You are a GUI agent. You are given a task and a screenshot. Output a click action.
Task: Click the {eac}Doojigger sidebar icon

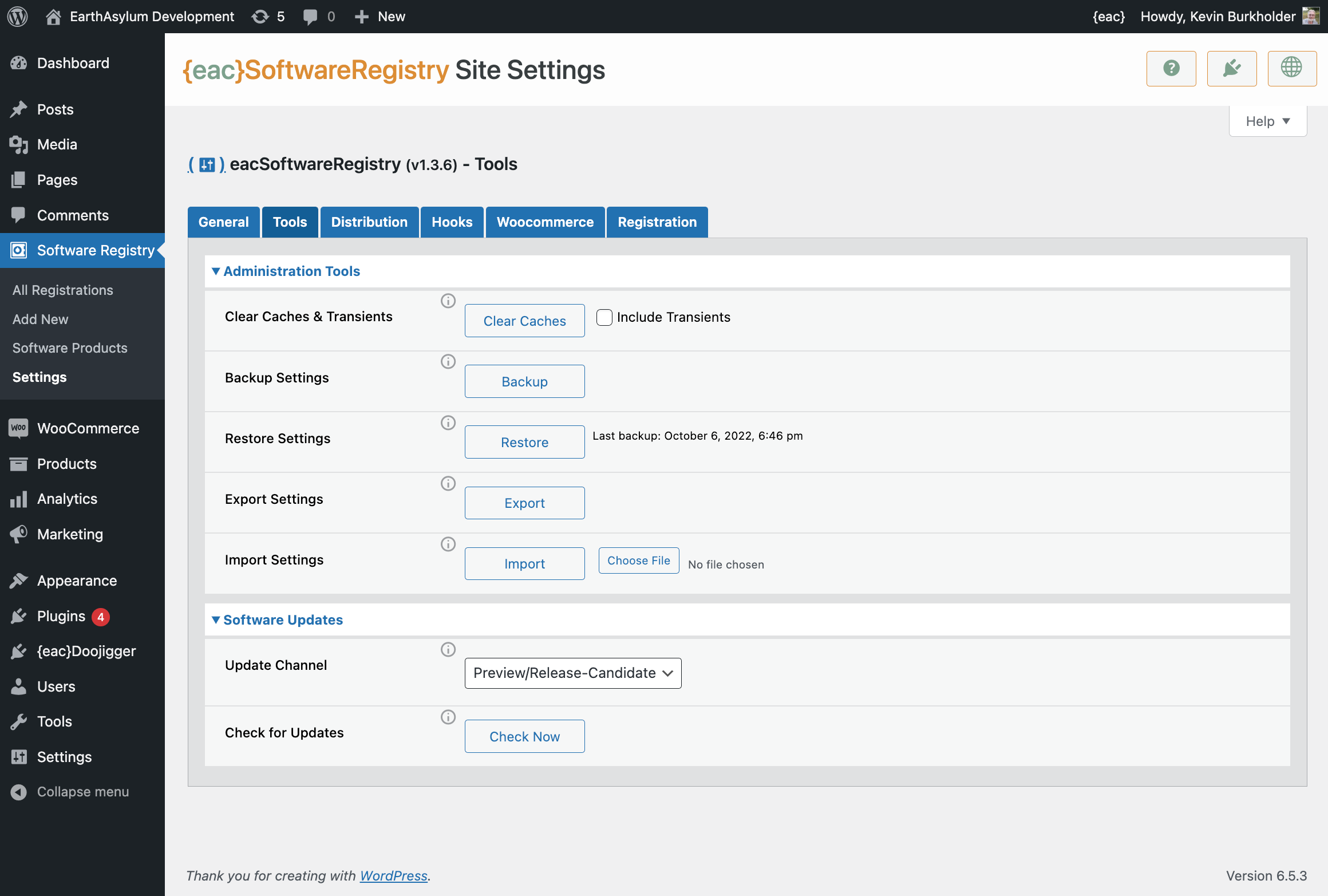[18, 652]
